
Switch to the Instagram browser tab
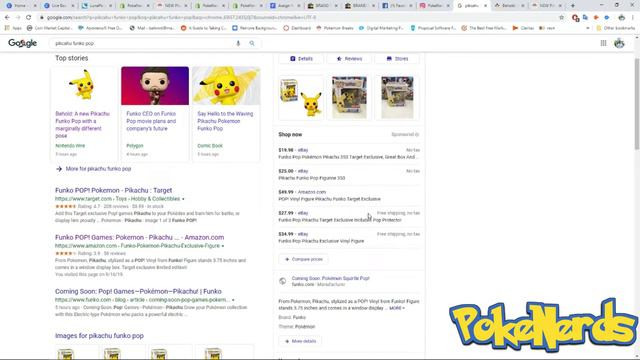pyautogui.click(x=434, y=6)
